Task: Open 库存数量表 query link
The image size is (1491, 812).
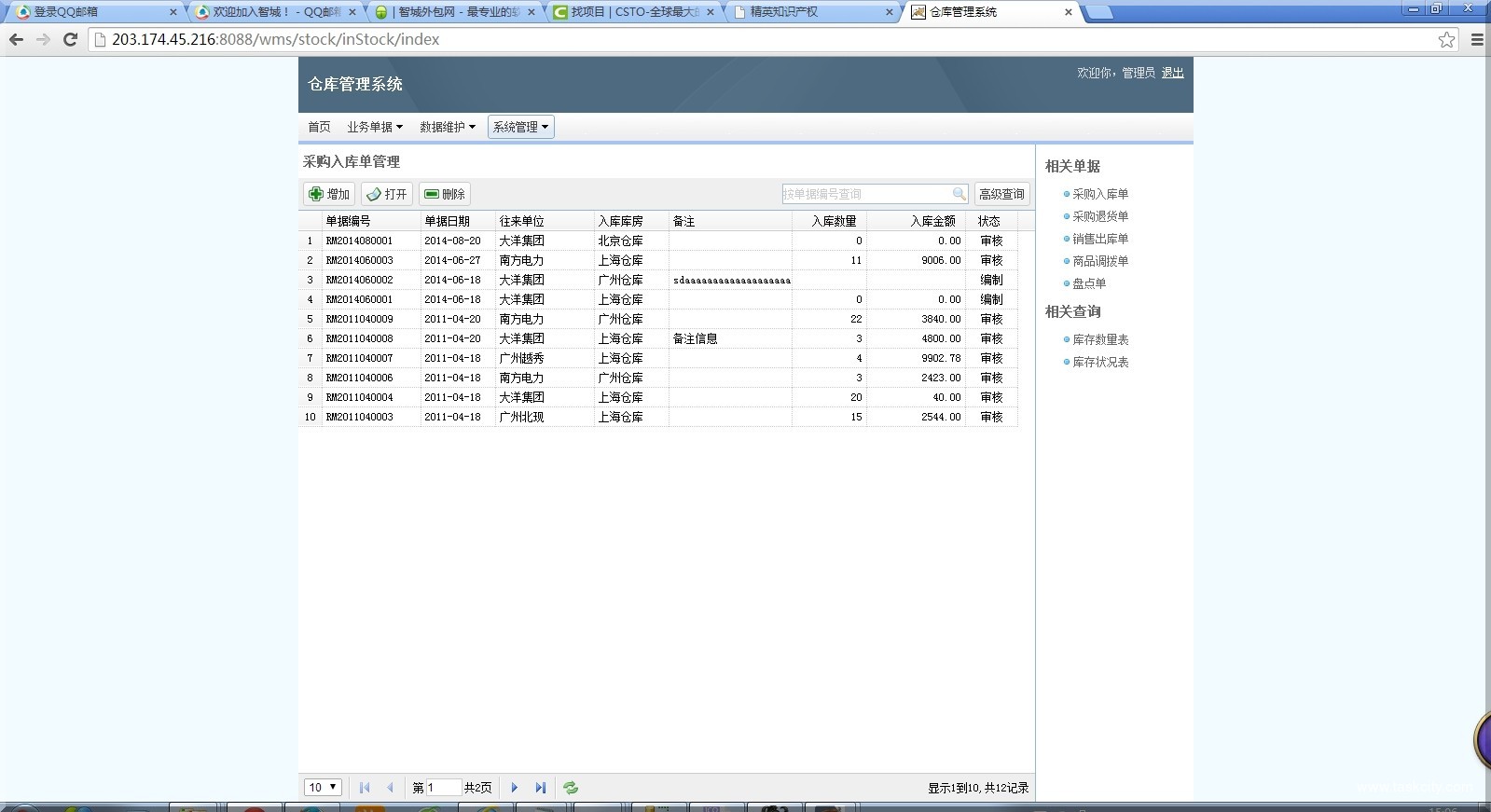Action: pos(1100,339)
